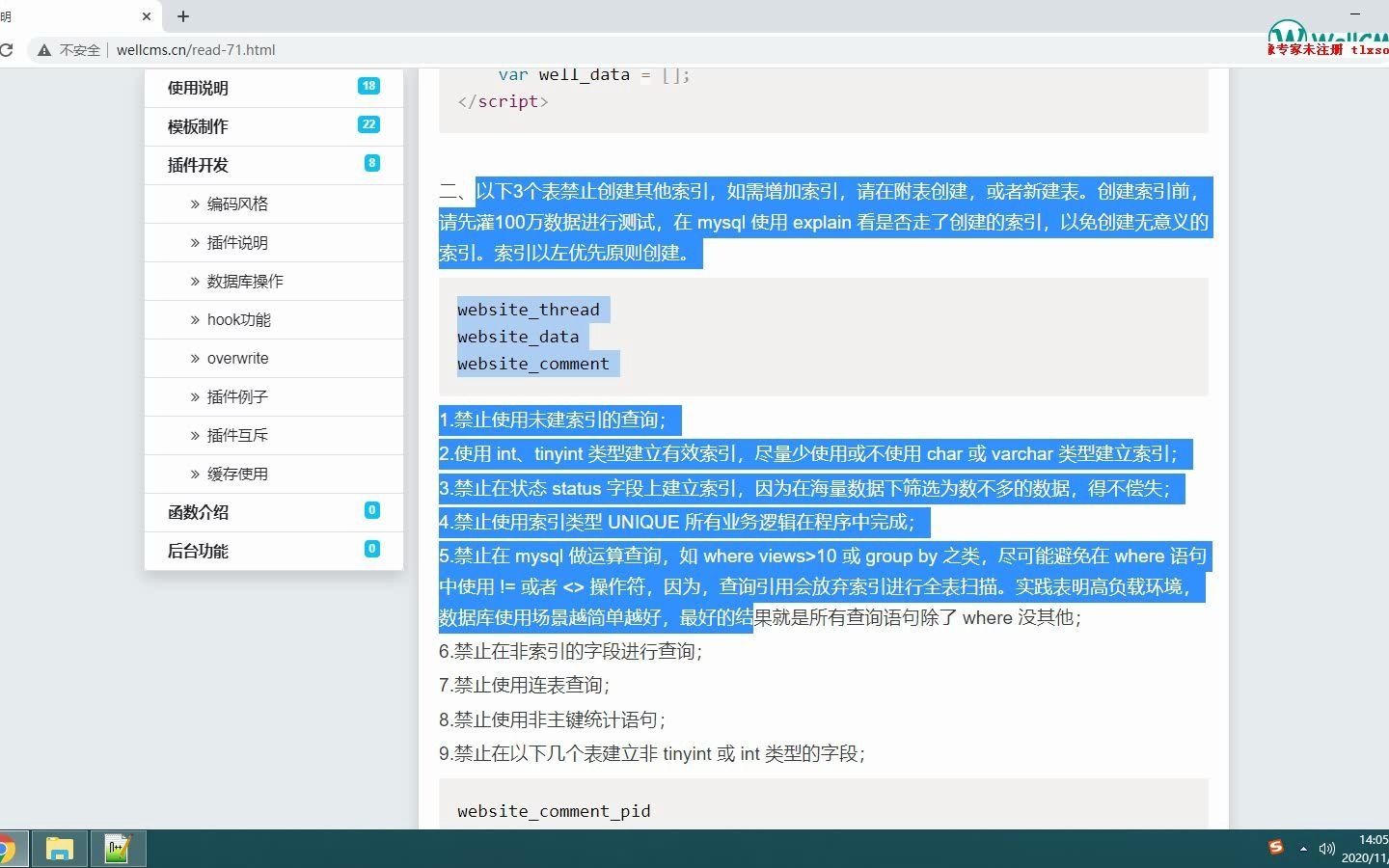Viewport: 1389px width, 868px height.
Task: Focus the address bar wellcms.cn/read-71.html
Action: pos(196,49)
